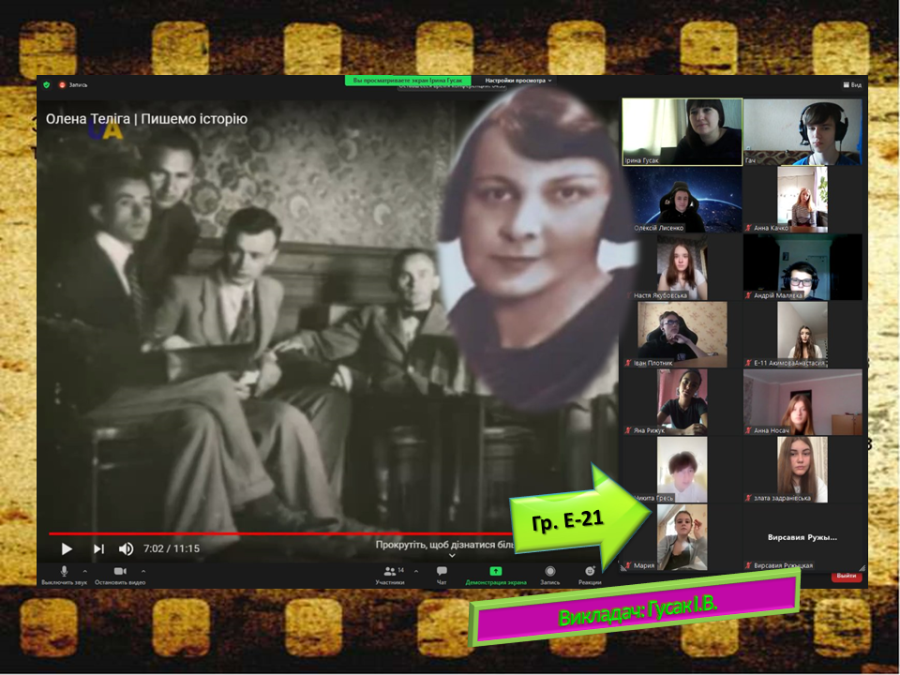Viewport: 900px width, 675px height.
Task: Click the Прокрутіть, щоб дізнатися більше text
Action: (445, 544)
